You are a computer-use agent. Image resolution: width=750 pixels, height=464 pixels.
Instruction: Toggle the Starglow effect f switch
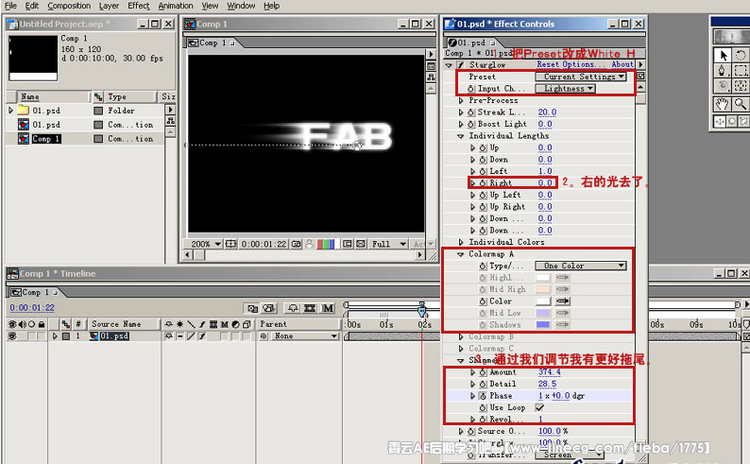461,65
